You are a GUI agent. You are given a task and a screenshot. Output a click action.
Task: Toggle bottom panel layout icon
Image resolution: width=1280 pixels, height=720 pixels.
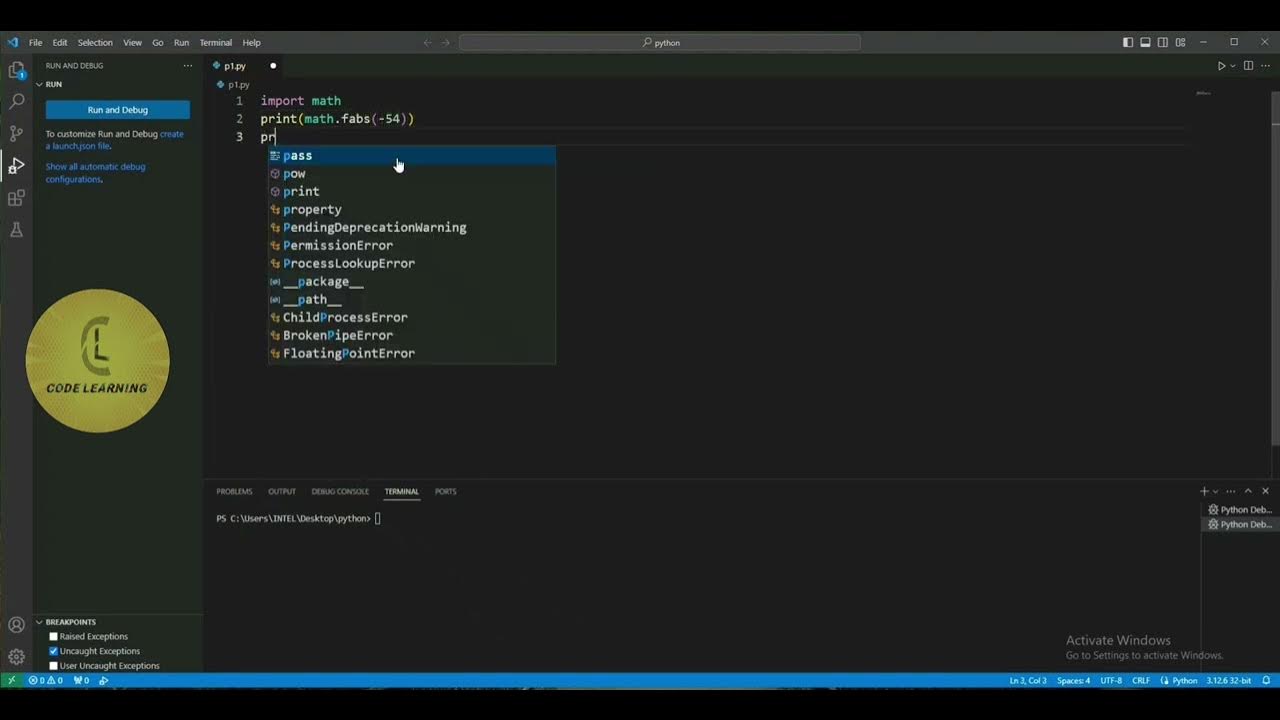(1145, 42)
